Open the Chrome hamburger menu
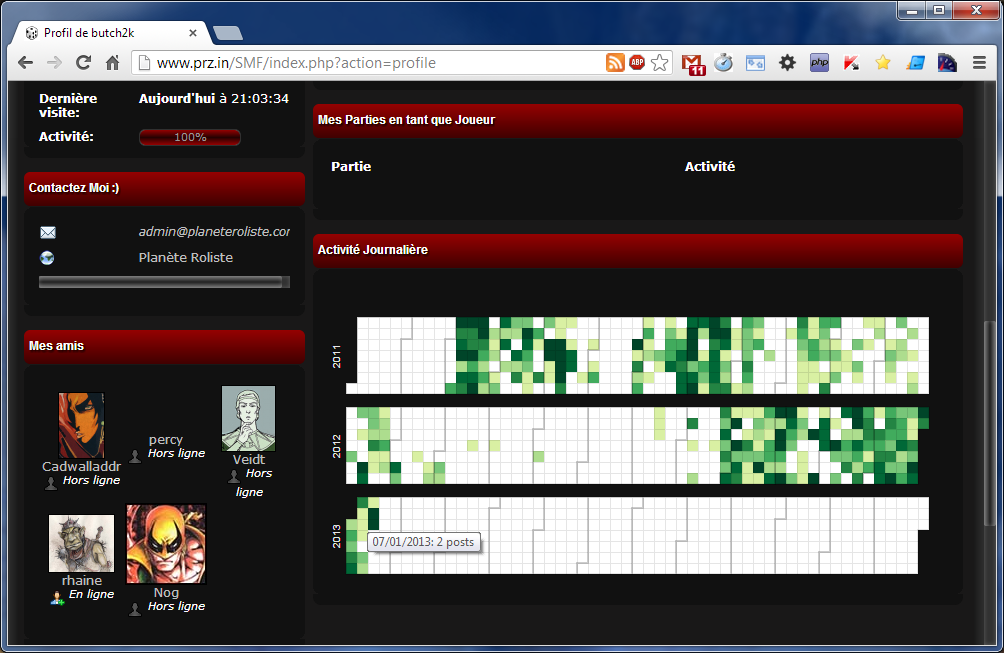This screenshot has height=653, width=1004. pos(979,63)
